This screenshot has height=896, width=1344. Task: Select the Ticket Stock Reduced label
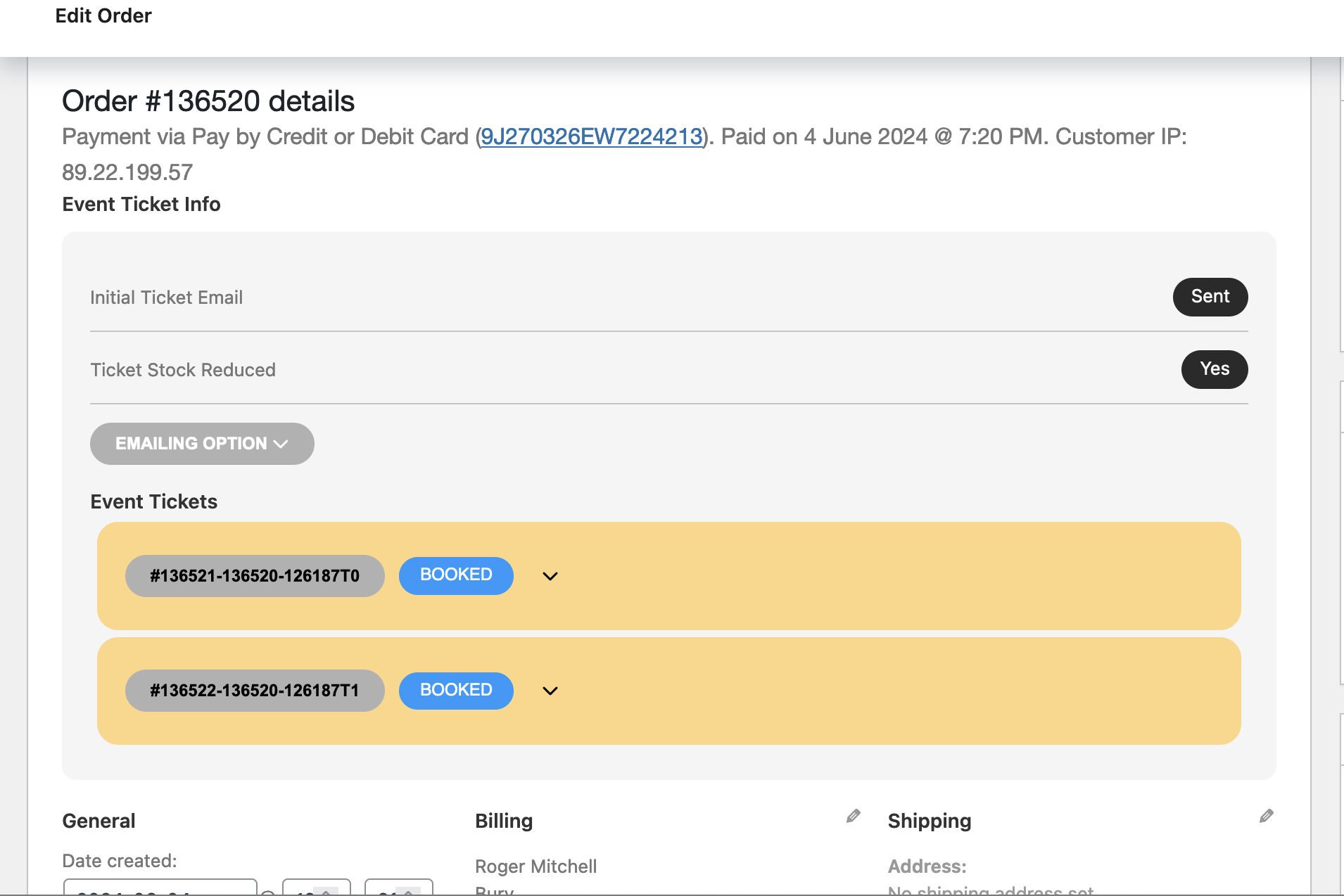pos(183,370)
